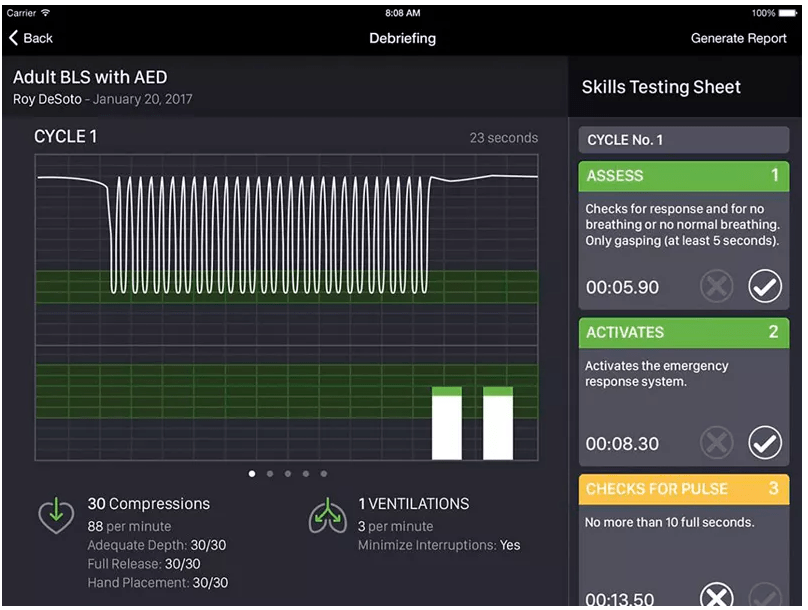Check the ACTIVATES step as passed
Screen dimensions: 808x610
click(765, 442)
